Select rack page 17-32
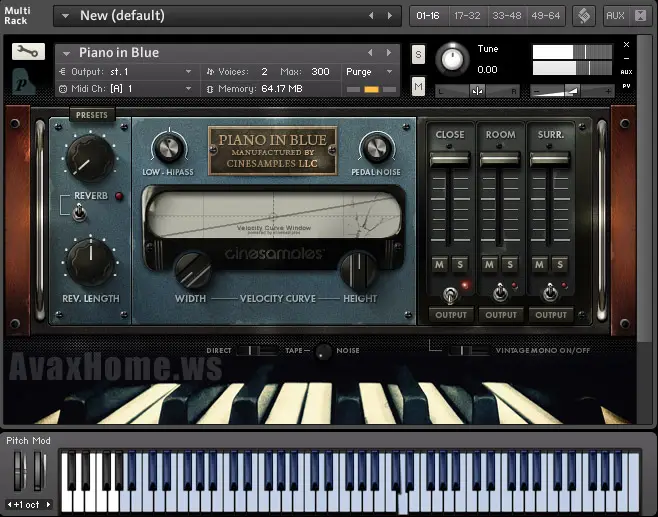This screenshot has height=517, width=658. pyautogui.click(x=467, y=16)
